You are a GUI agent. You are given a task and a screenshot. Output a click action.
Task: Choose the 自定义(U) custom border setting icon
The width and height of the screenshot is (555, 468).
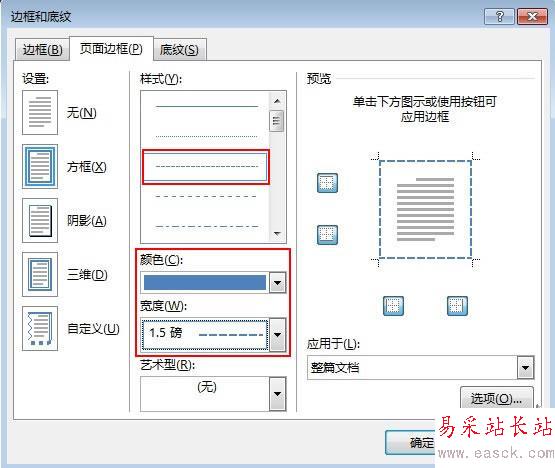point(40,329)
